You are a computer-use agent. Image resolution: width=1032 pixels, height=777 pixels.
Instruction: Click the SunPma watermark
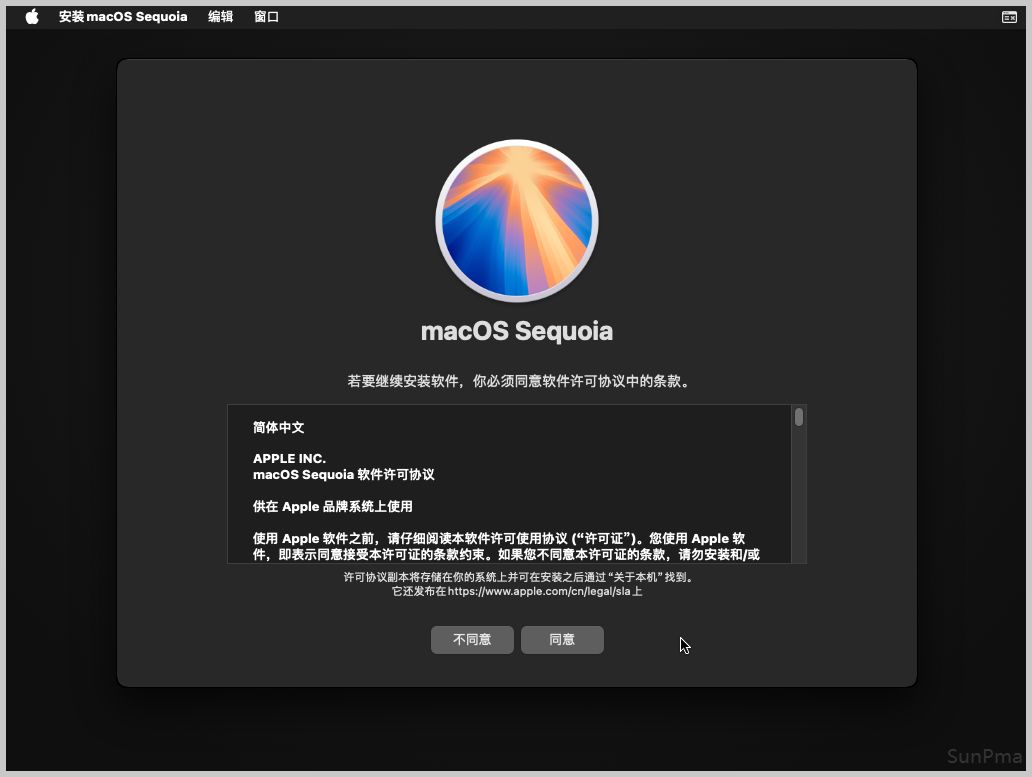984,757
